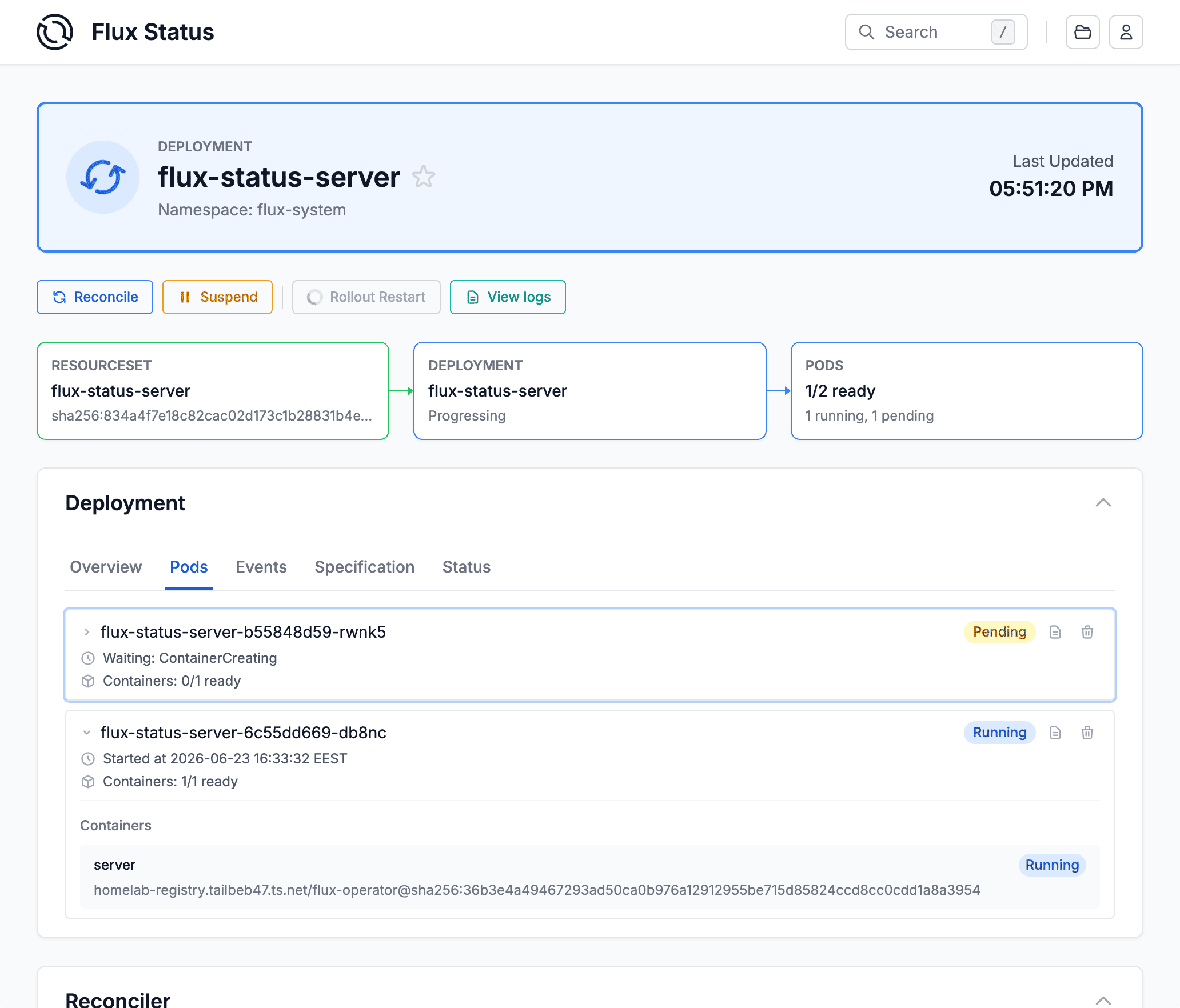
Task: Open the user profile icon
Action: click(x=1126, y=32)
